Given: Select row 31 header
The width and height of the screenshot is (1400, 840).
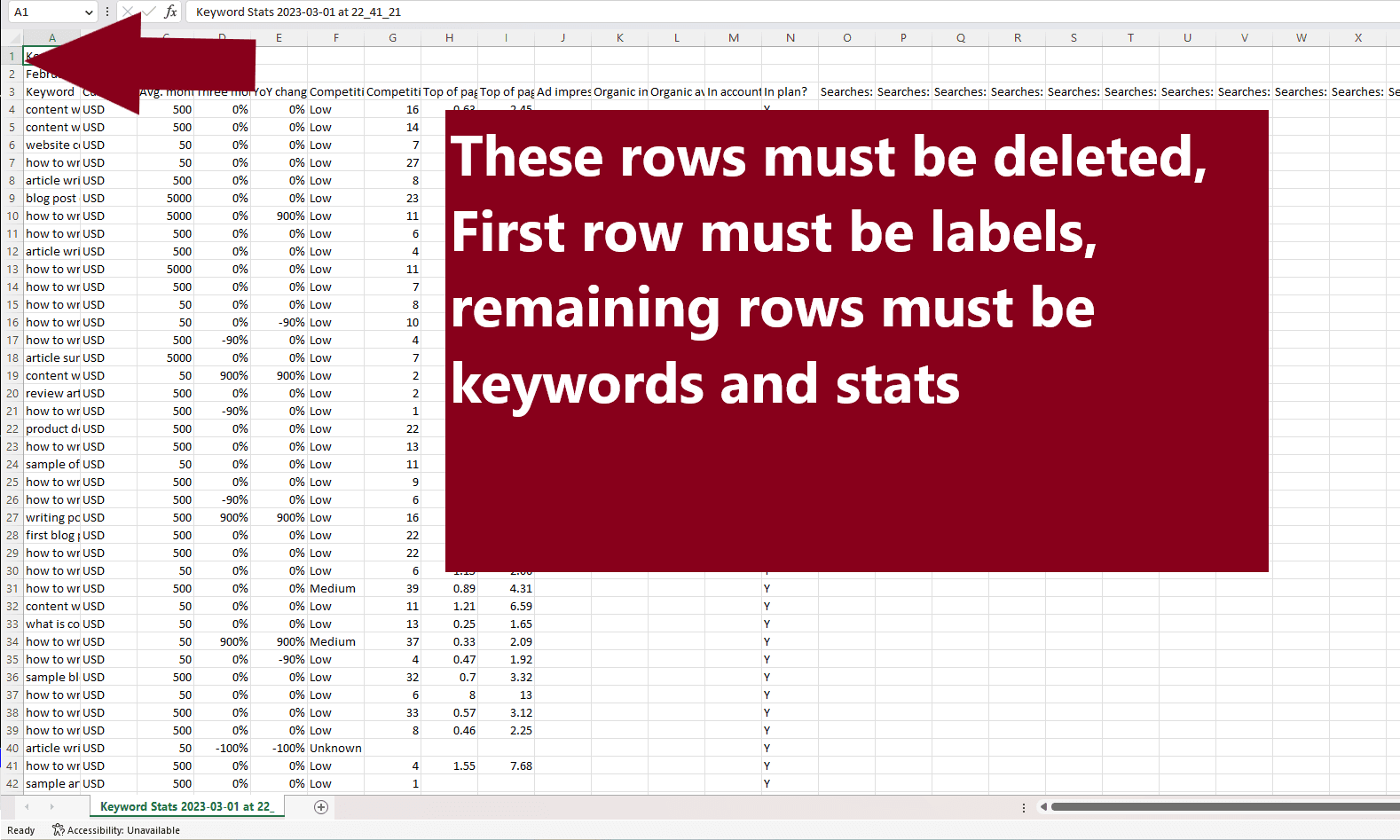Looking at the screenshot, I should pyautogui.click(x=12, y=588).
